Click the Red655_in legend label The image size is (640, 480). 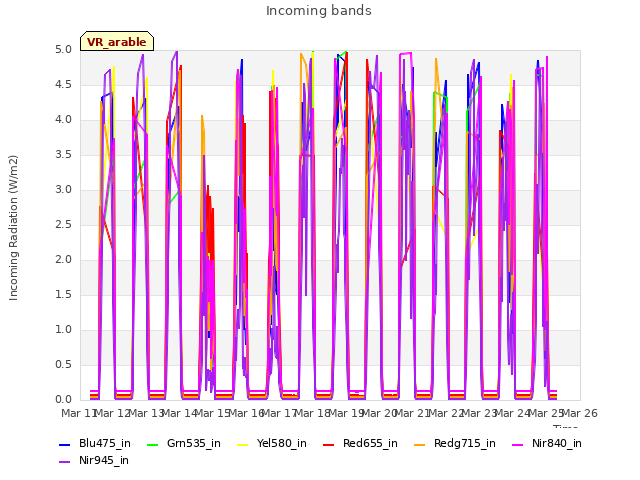(x=370, y=443)
